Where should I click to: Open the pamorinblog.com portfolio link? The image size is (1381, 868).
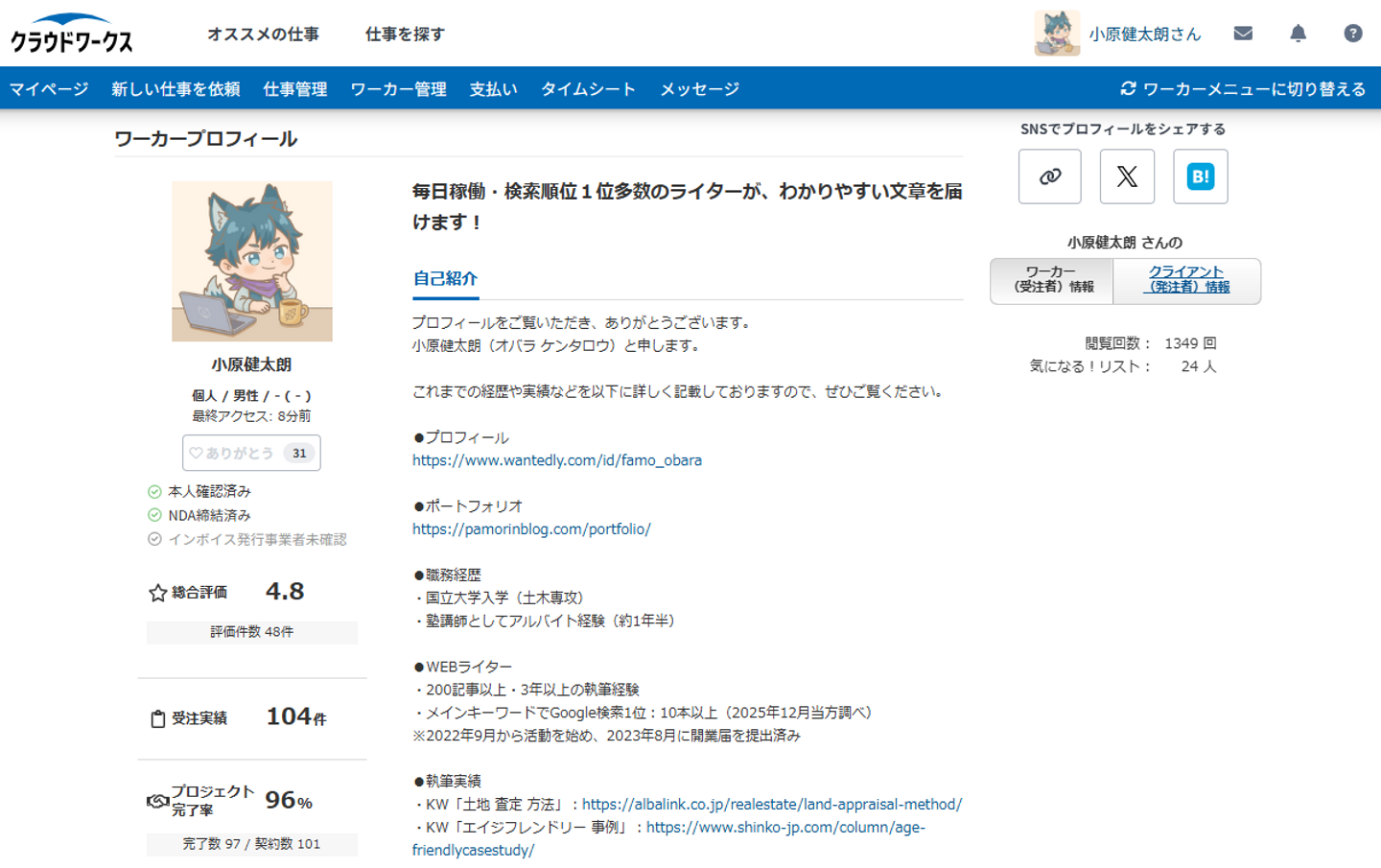[x=531, y=529]
